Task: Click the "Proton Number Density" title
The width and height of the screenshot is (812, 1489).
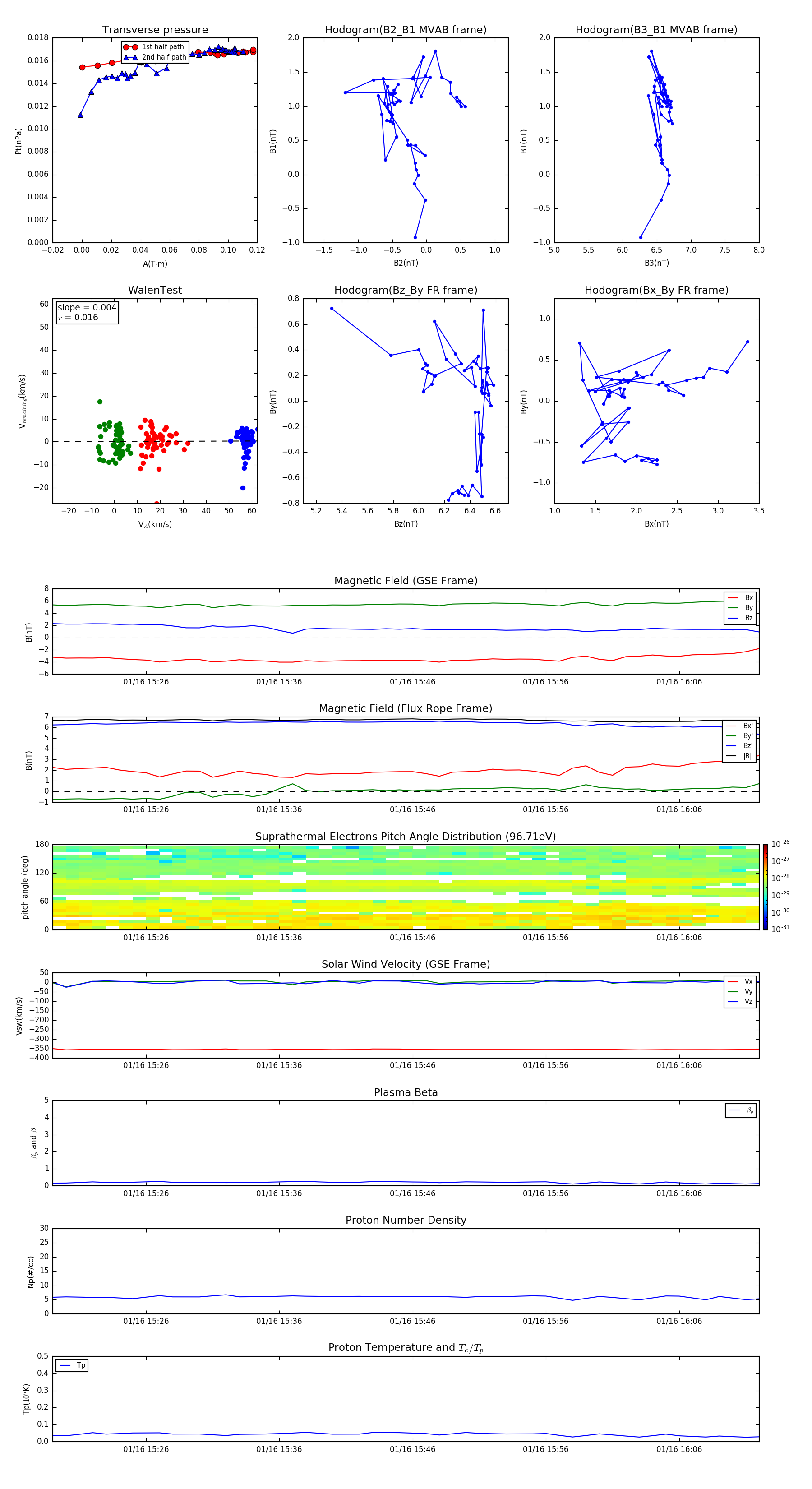Action: [x=406, y=1220]
